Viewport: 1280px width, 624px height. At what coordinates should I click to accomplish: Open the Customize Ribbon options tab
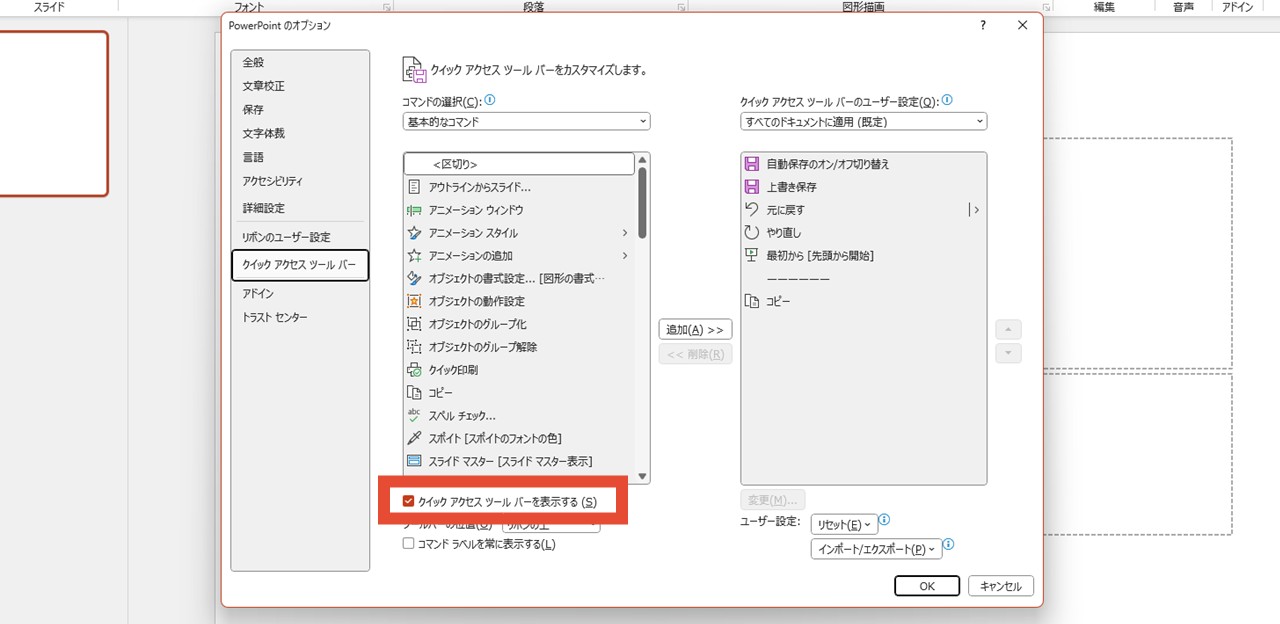[x=300, y=237]
